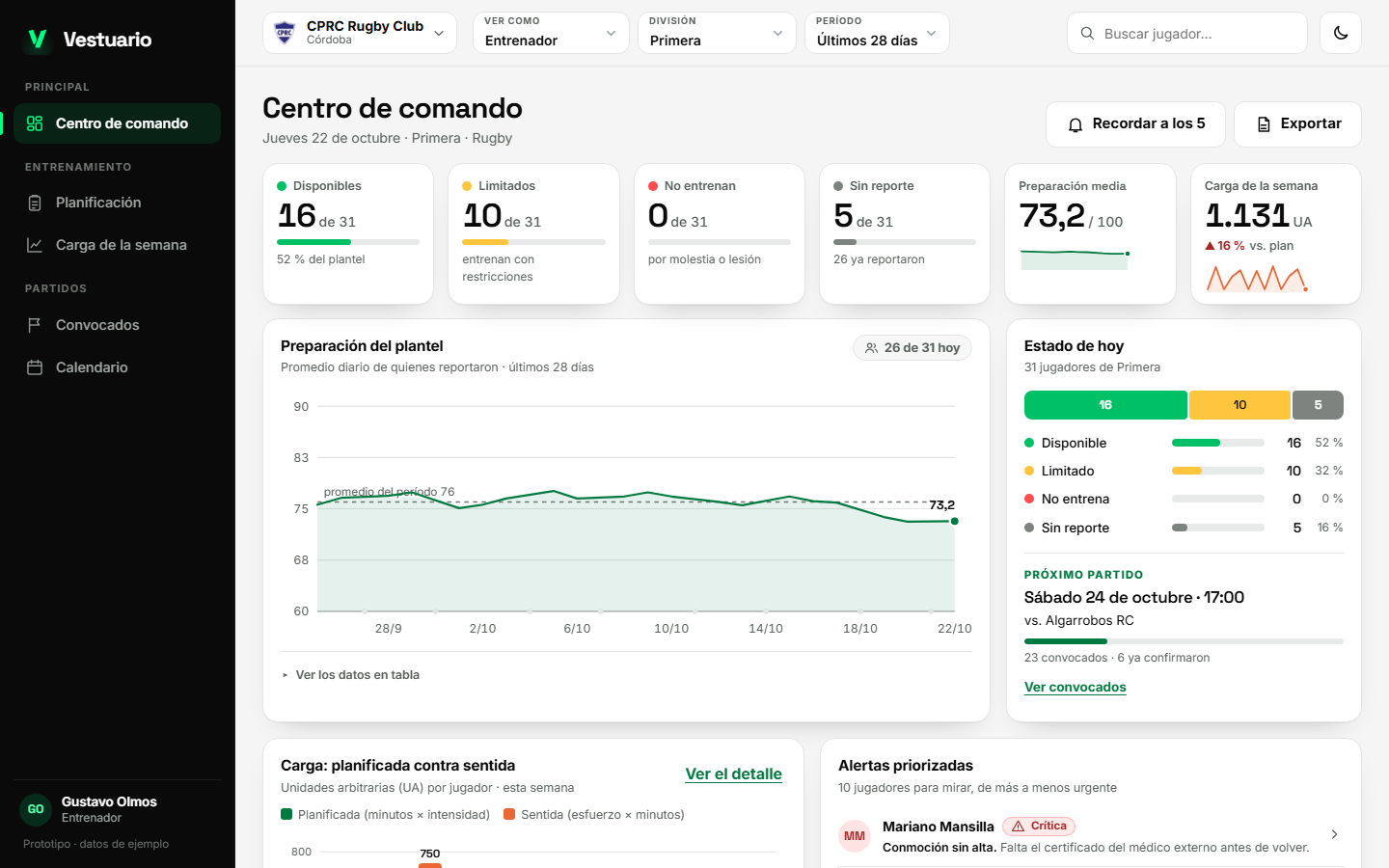Toggle dark mode with moon icon
The width and height of the screenshot is (1389, 868).
pyautogui.click(x=1340, y=33)
